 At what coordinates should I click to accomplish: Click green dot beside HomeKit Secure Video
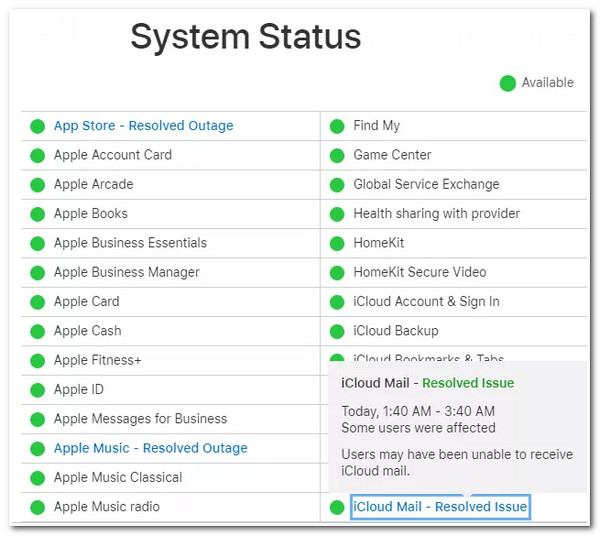[337, 273]
